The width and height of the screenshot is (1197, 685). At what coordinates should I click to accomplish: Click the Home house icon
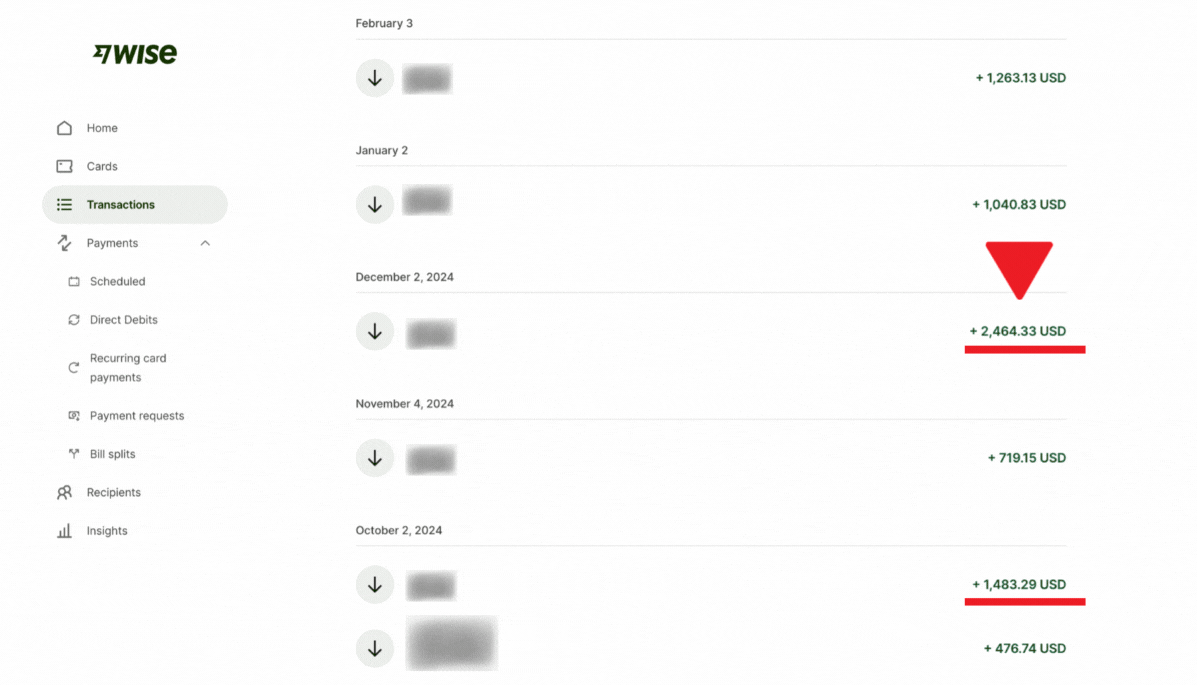point(65,128)
